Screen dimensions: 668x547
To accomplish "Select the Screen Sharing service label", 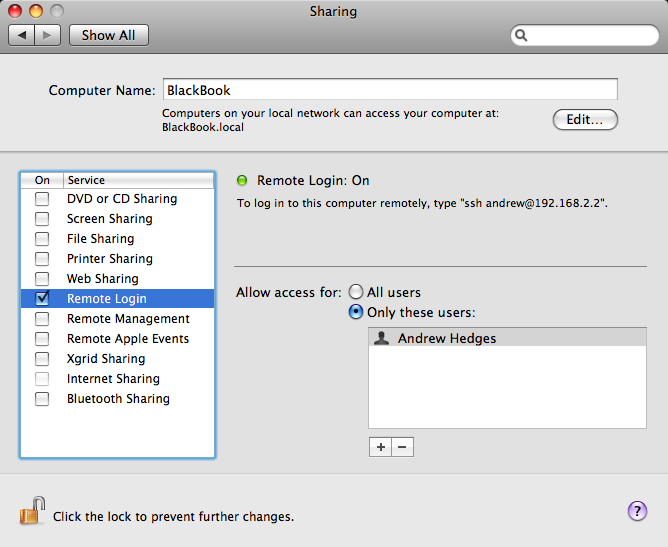I will 109,219.
